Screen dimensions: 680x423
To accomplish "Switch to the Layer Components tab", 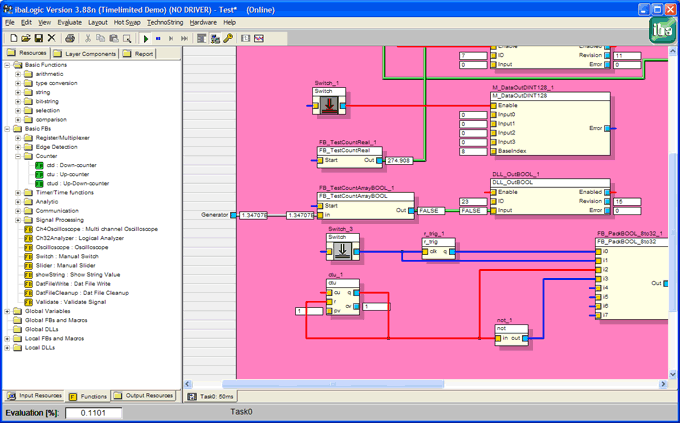I will 85,53.
